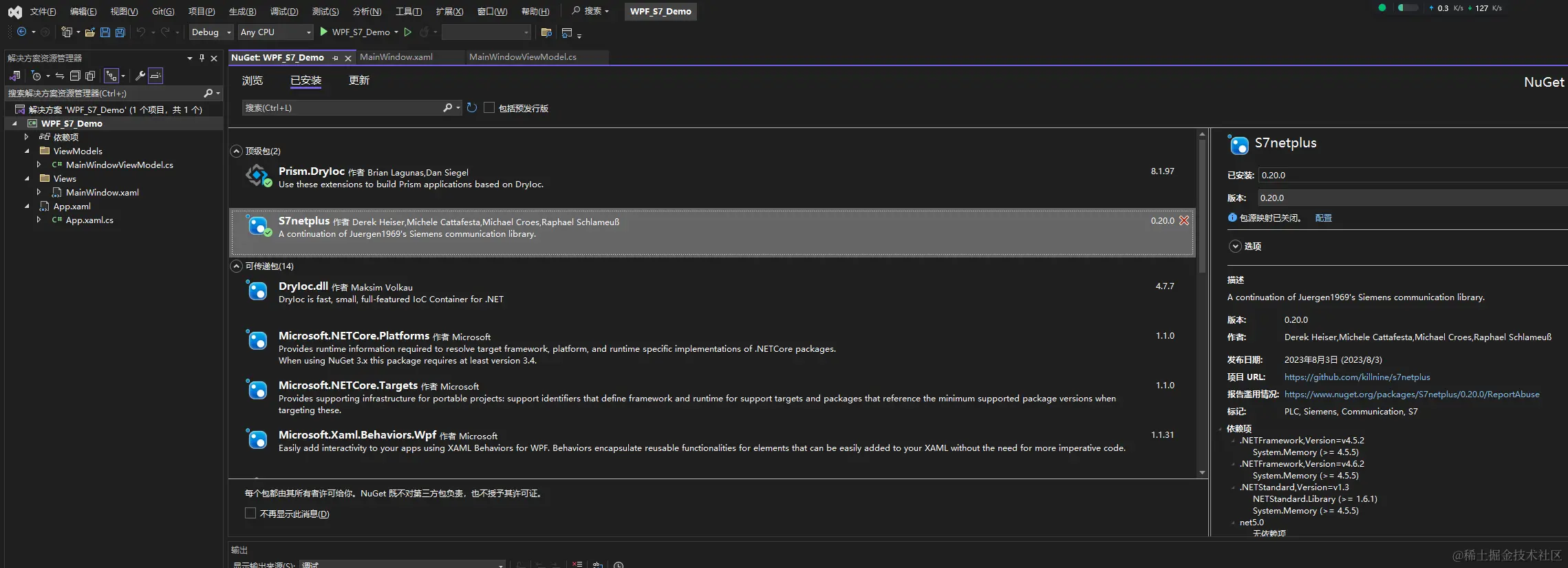
Task: Expand the Options section in package details
Action: click(1236, 246)
